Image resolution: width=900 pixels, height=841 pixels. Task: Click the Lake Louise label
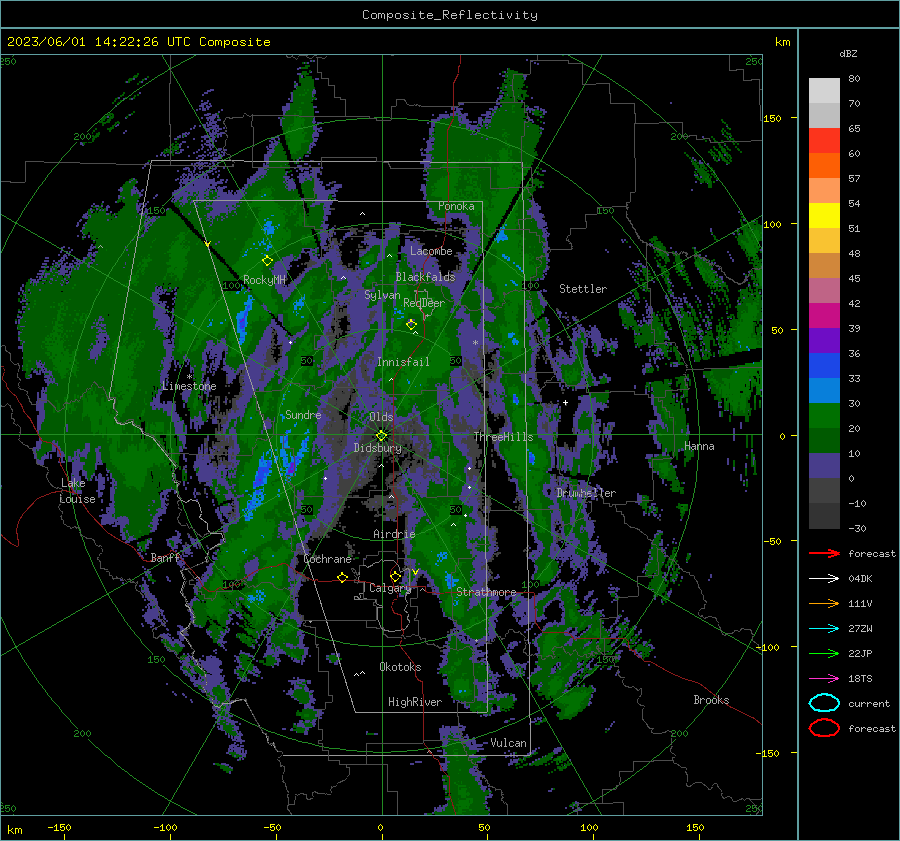77,491
